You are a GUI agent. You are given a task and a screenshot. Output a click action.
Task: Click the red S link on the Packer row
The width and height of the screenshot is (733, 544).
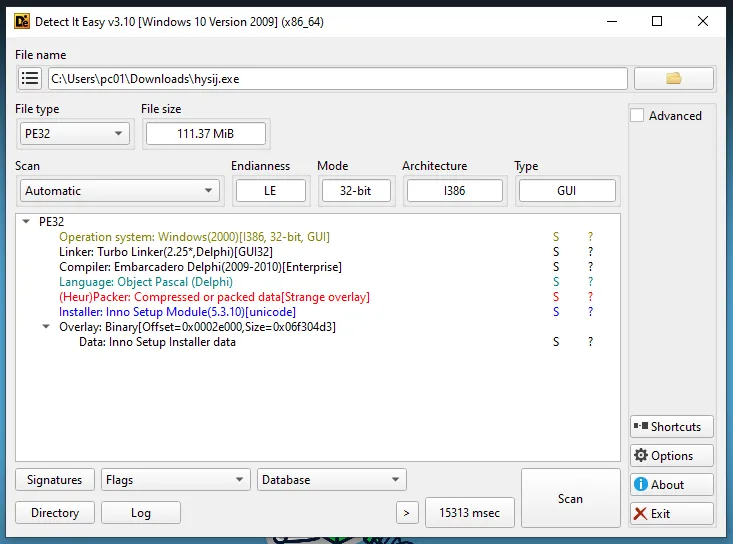point(556,297)
